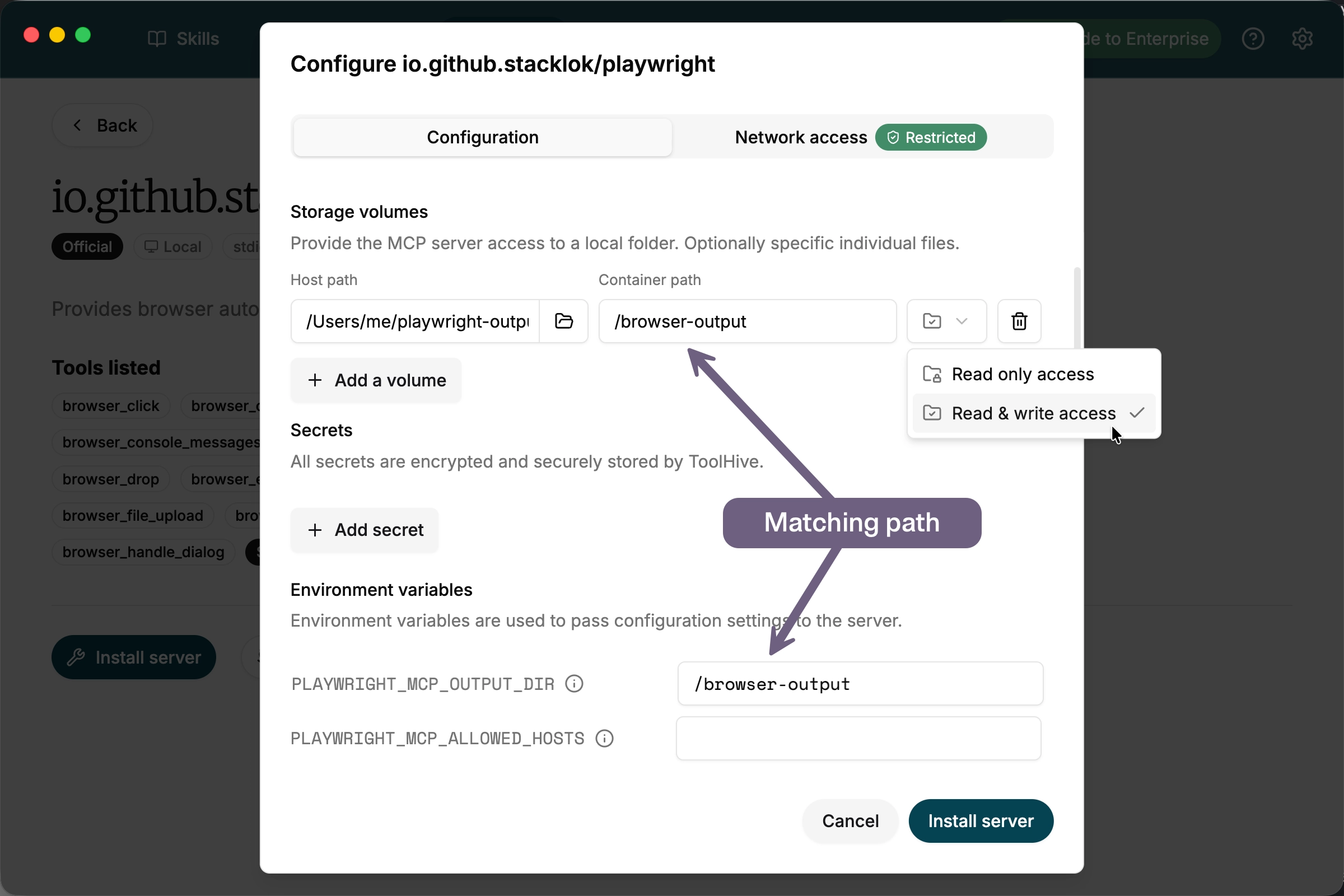
Task: Delete the storage volume via trash icon
Action: (1019, 321)
